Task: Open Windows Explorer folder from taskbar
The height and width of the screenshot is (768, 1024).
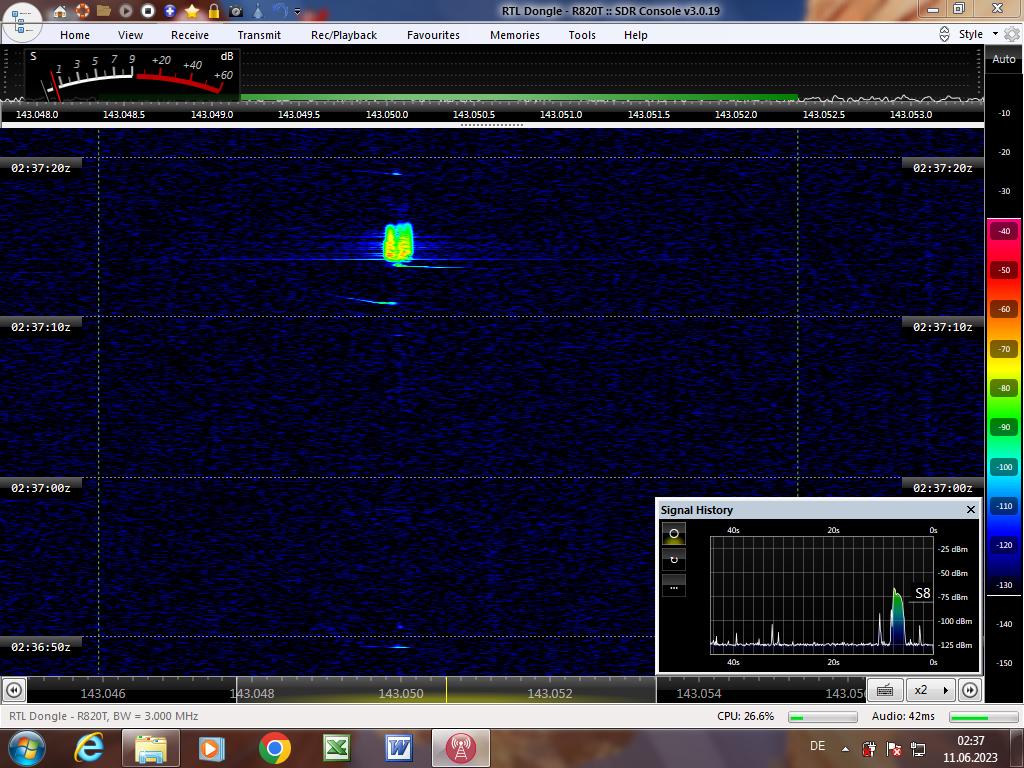Action: coord(151,748)
